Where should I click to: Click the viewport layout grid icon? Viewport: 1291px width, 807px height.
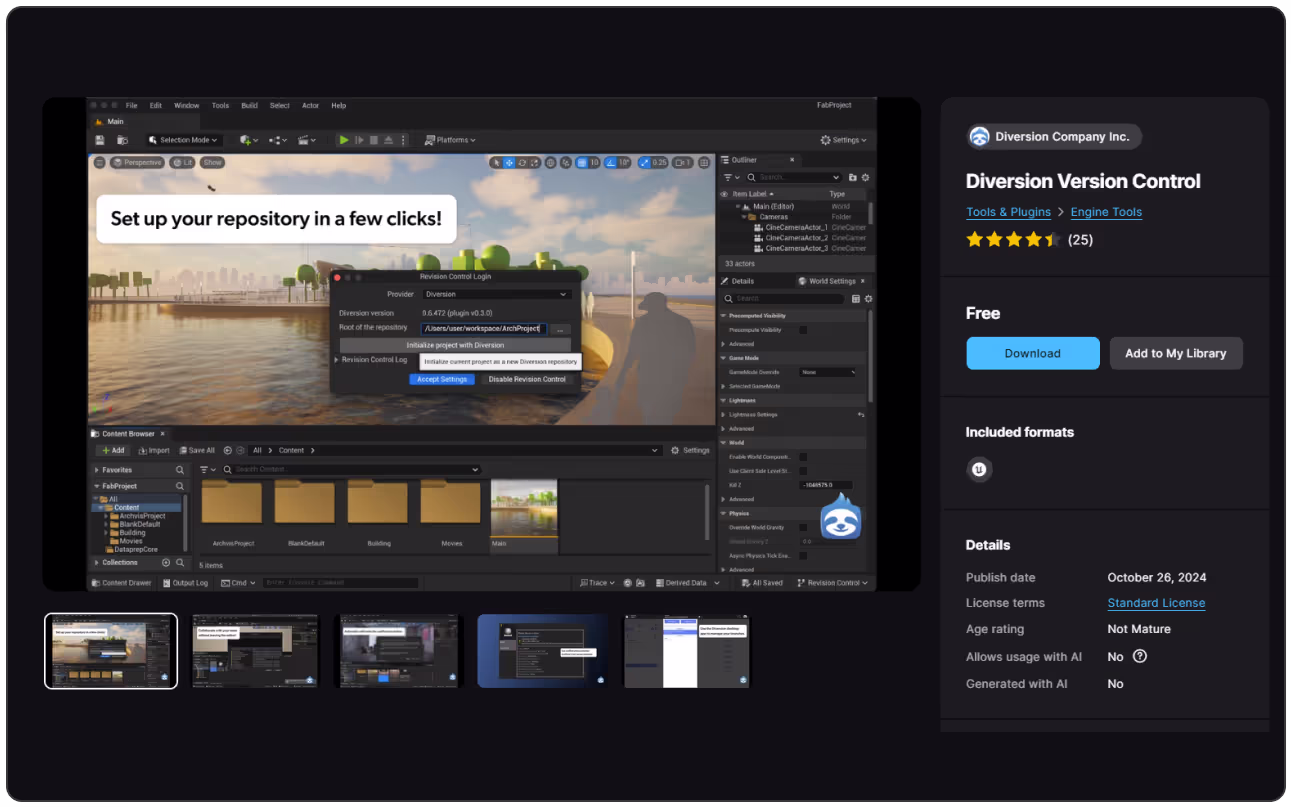coord(704,162)
